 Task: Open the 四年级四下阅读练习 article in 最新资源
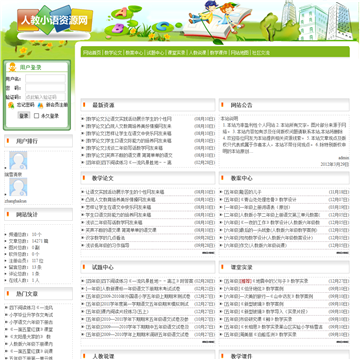(x=129, y=163)
